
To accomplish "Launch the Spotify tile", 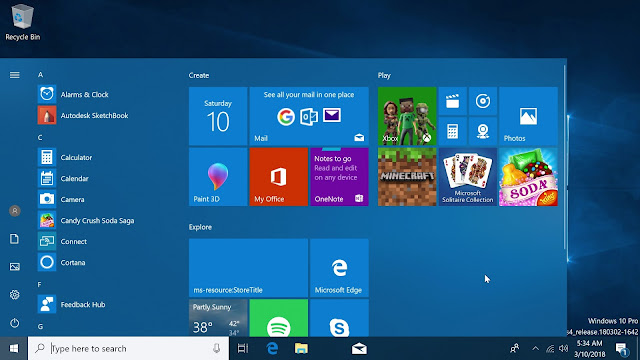I will pos(279,318).
